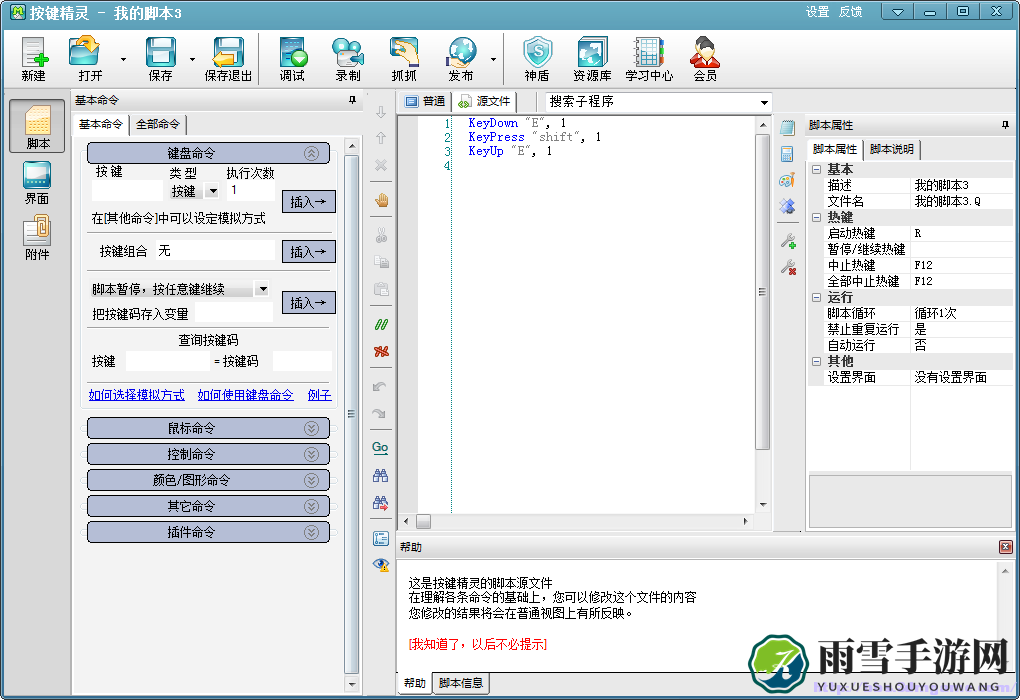The image size is (1020, 700).
Task: Open a script with 打开 icon
Action: [x=88, y=59]
